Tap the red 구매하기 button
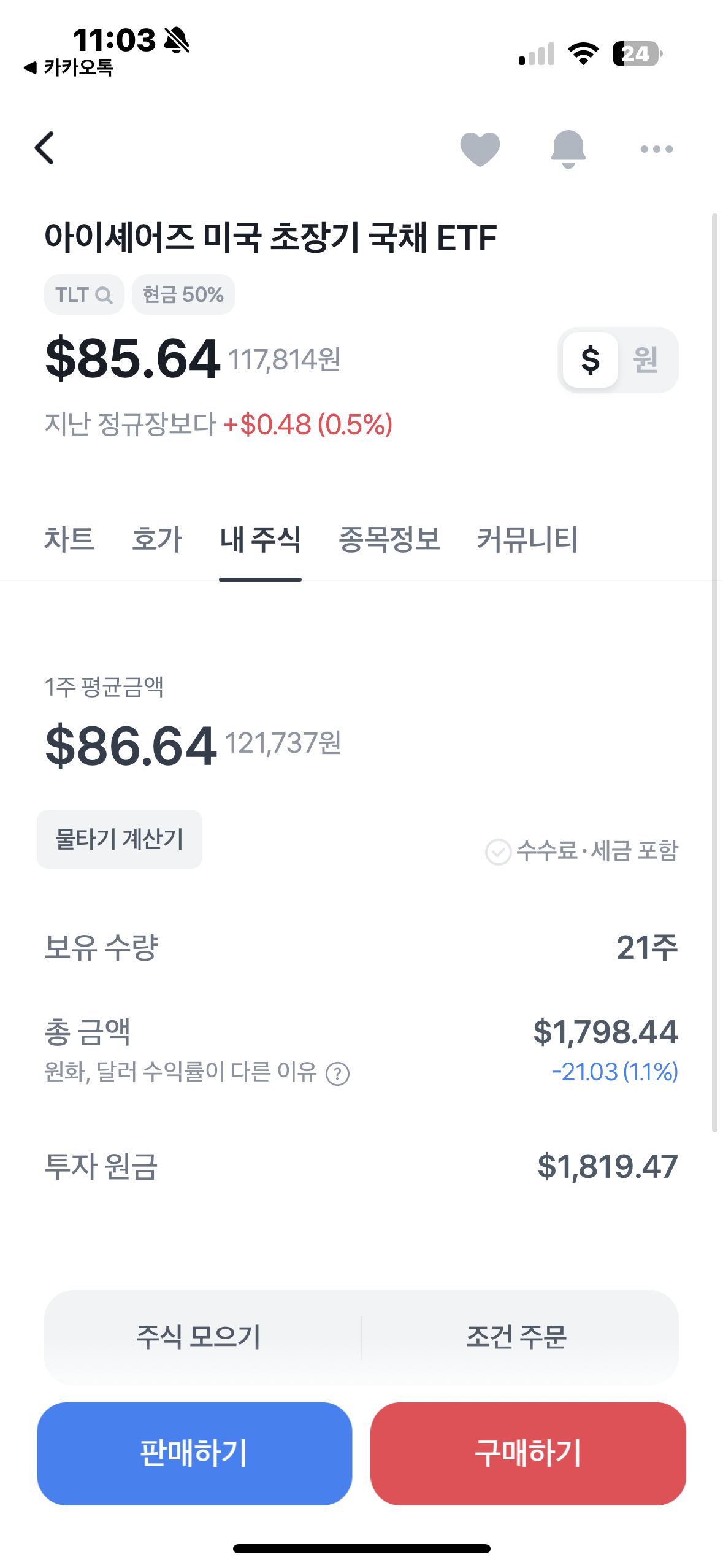 (x=528, y=1453)
